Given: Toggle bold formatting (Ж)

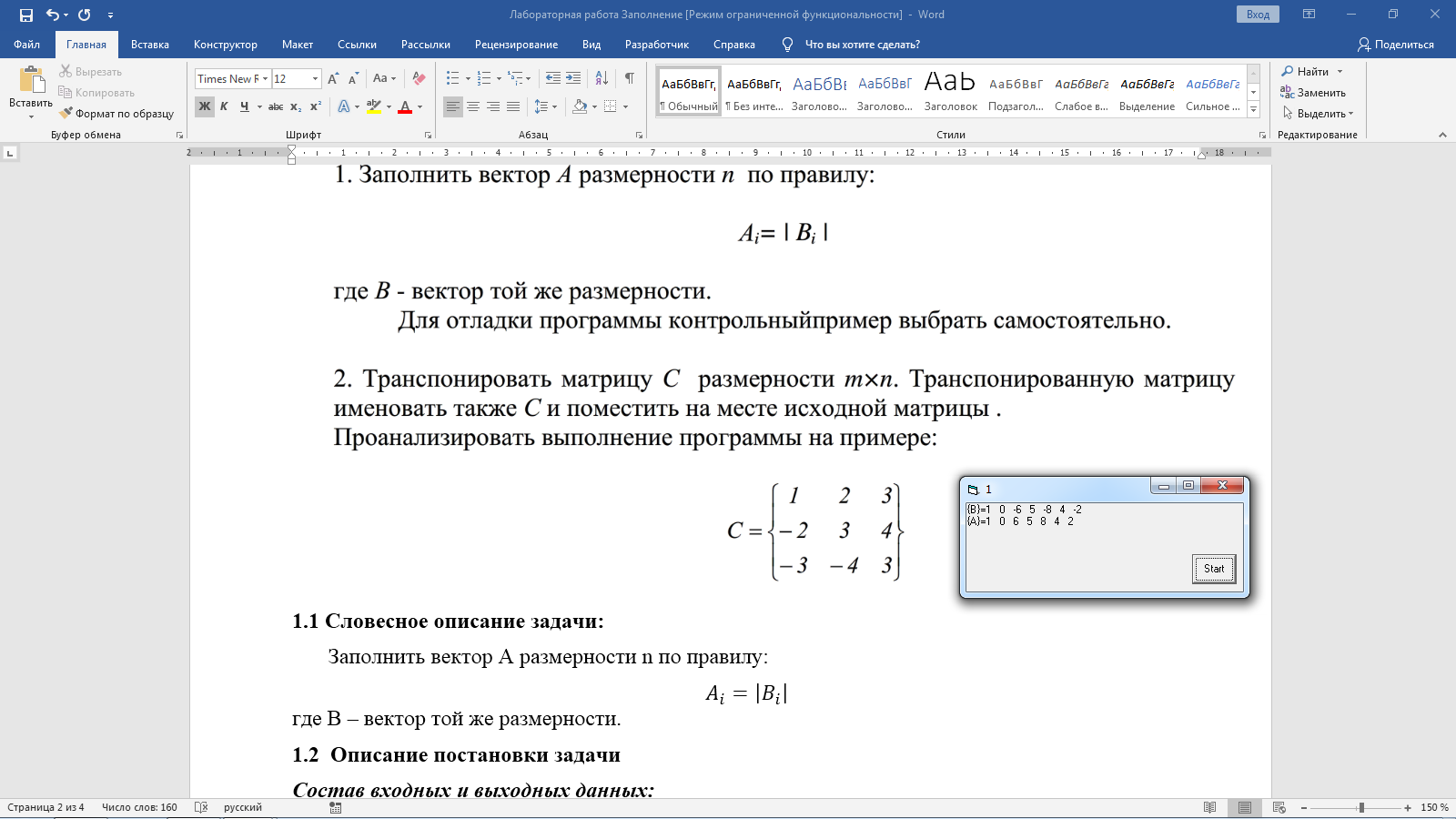Looking at the screenshot, I should coord(205,106).
